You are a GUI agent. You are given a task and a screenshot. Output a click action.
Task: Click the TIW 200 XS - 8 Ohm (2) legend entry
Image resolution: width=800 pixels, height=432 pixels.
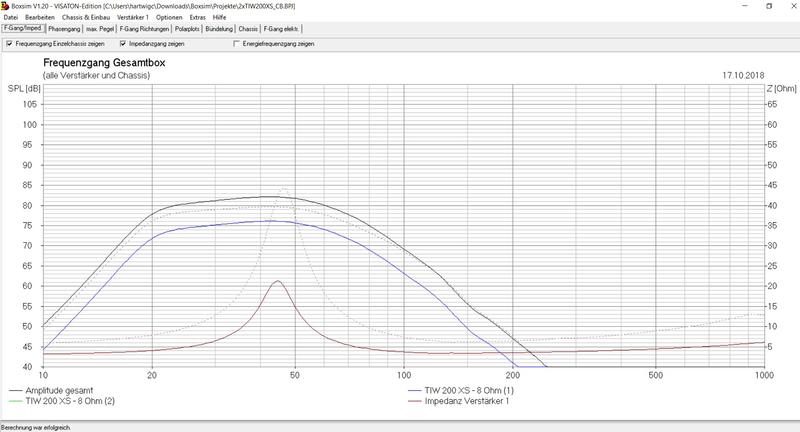point(62,401)
